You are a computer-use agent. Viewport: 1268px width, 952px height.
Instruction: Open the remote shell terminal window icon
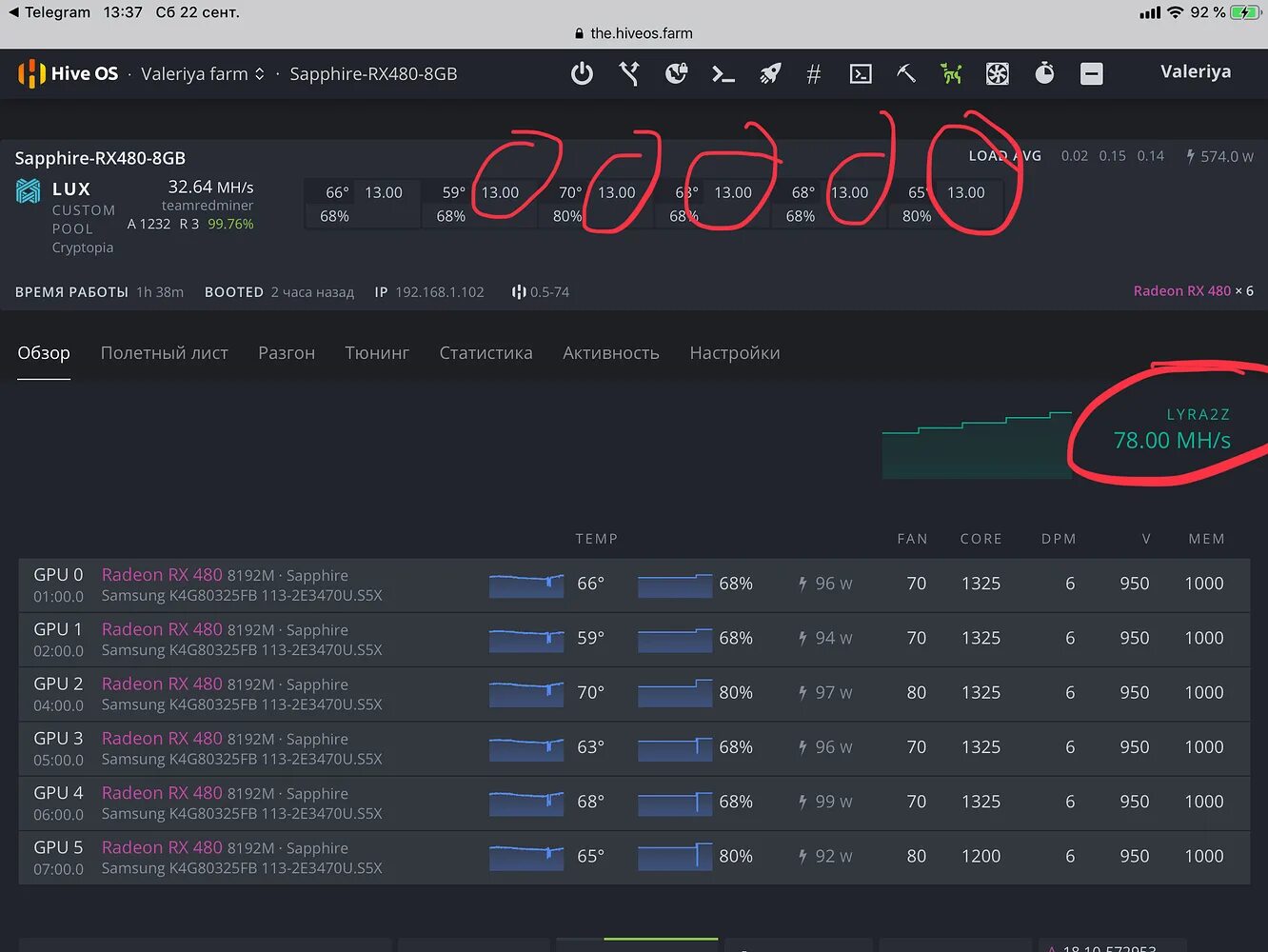tap(861, 73)
